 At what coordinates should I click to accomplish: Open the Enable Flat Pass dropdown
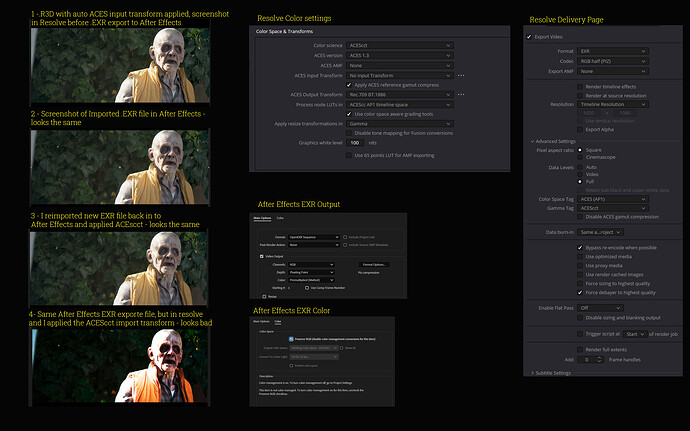pyautogui.click(x=600, y=308)
